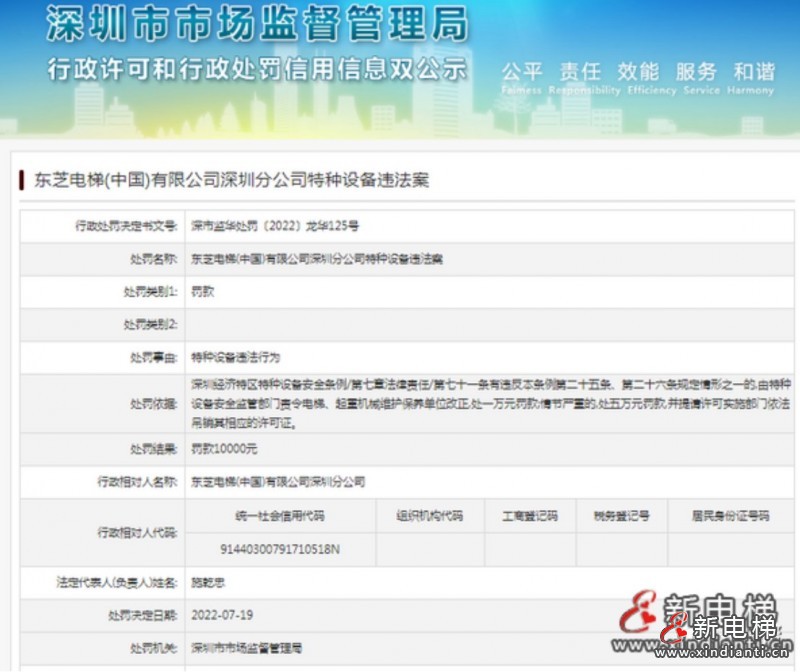Click the 责任 slogan word in banner
This screenshot has height=672, width=800.
579,72
